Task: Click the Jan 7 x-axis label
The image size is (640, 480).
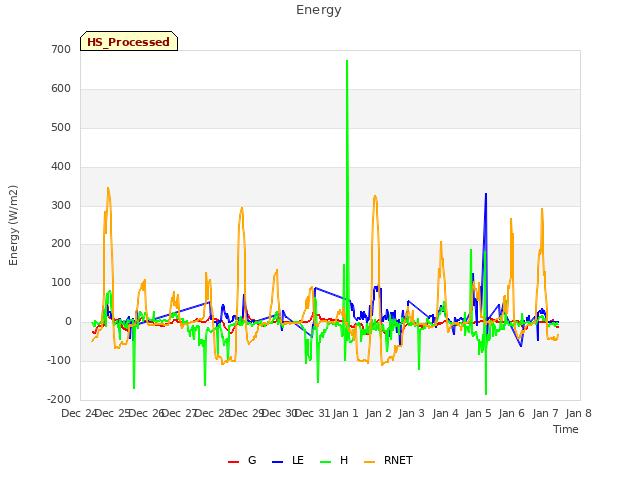Action: pos(545,413)
